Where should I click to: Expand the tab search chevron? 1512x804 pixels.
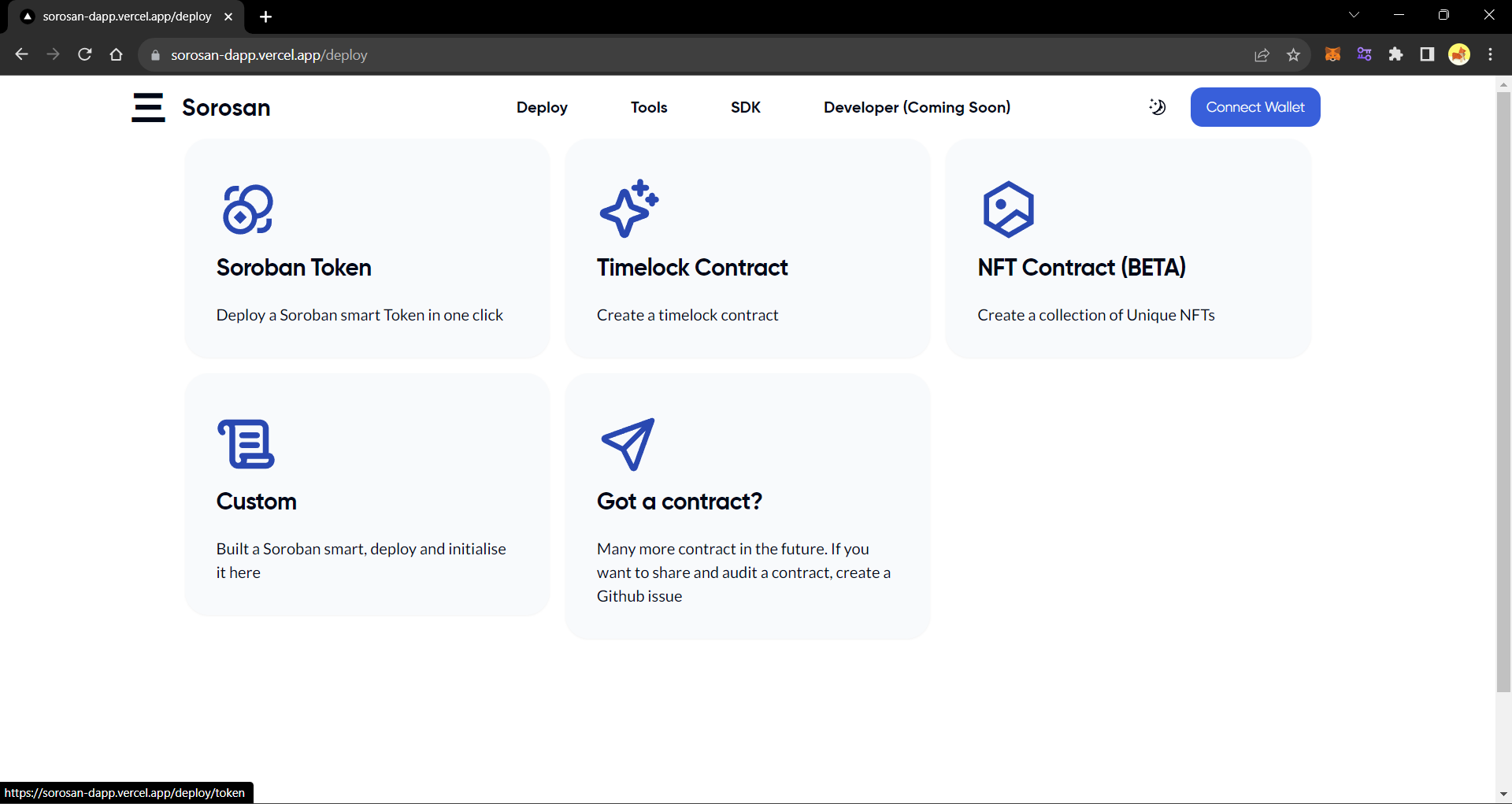[1354, 15]
